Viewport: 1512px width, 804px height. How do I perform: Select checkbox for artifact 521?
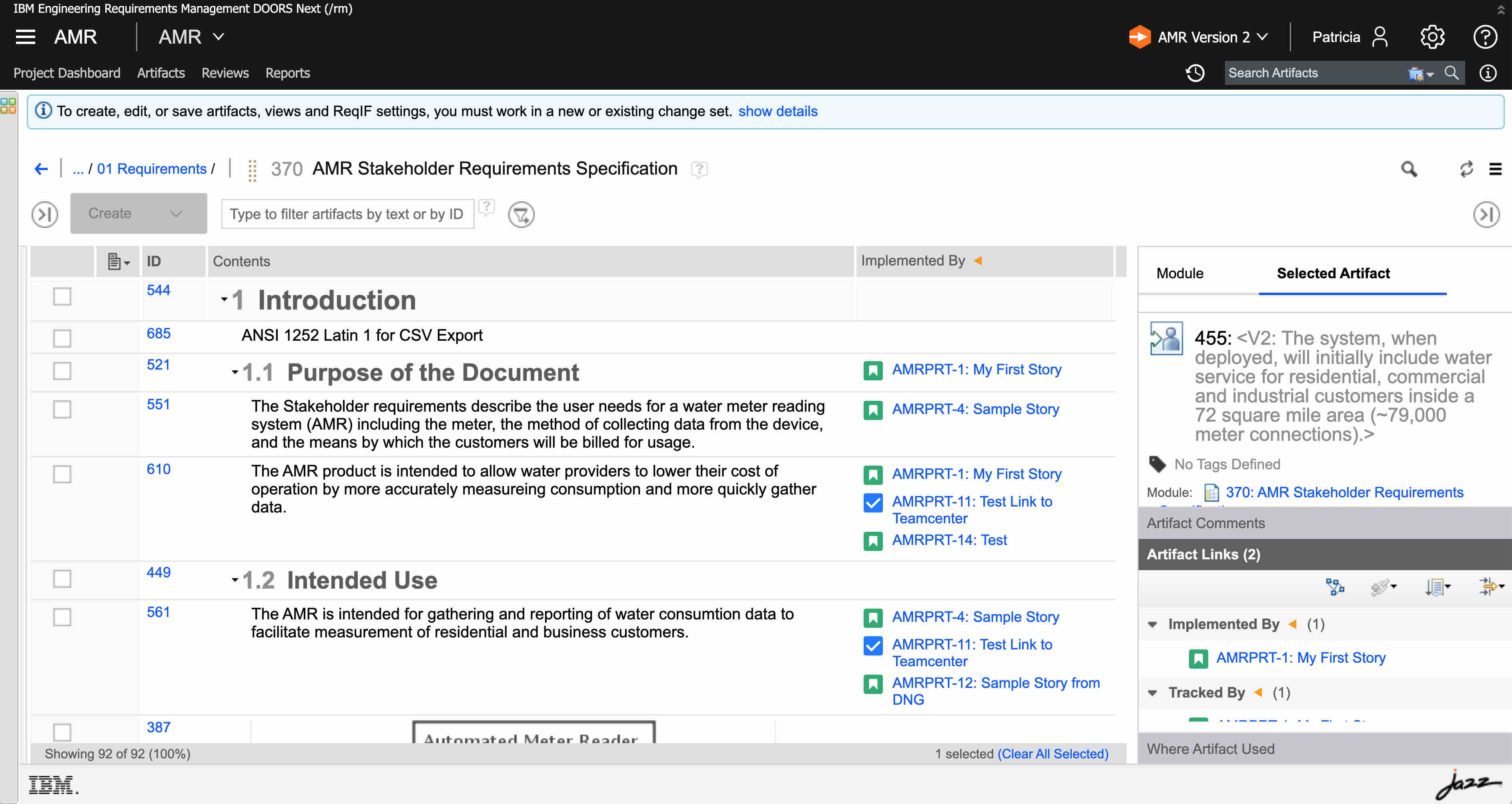coord(62,371)
